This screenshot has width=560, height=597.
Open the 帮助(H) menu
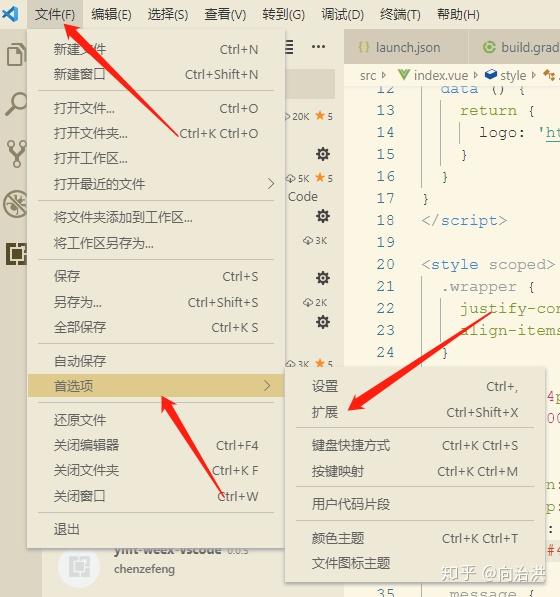tap(458, 14)
